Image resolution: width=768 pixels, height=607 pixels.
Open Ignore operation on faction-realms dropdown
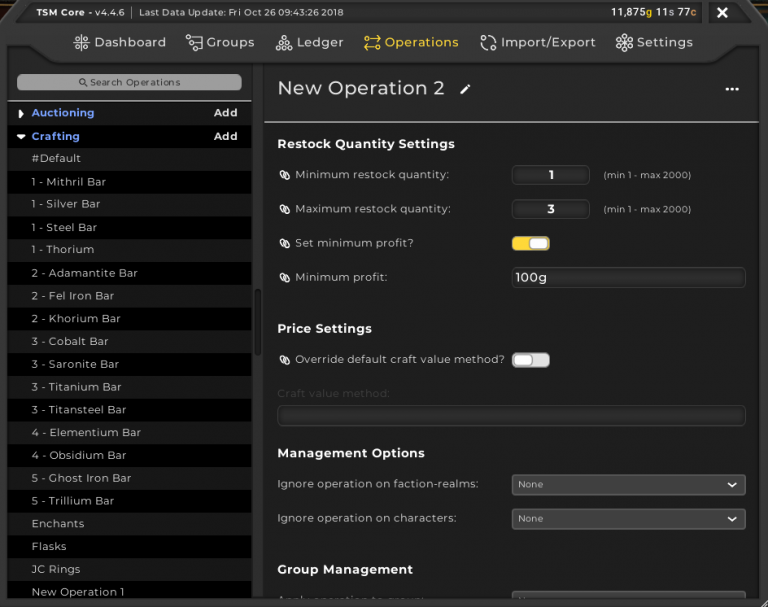[628, 484]
